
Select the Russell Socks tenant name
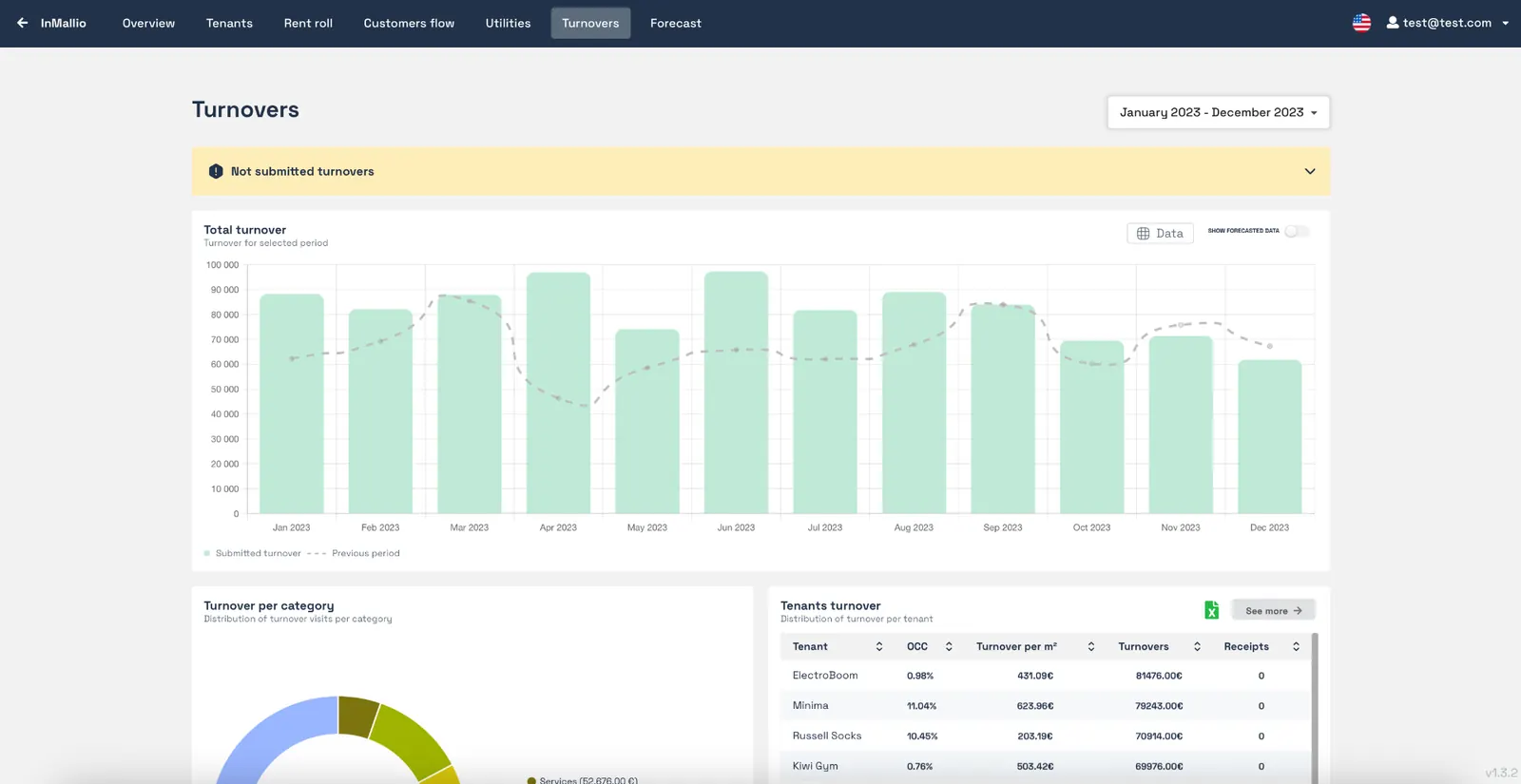[x=827, y=736]
